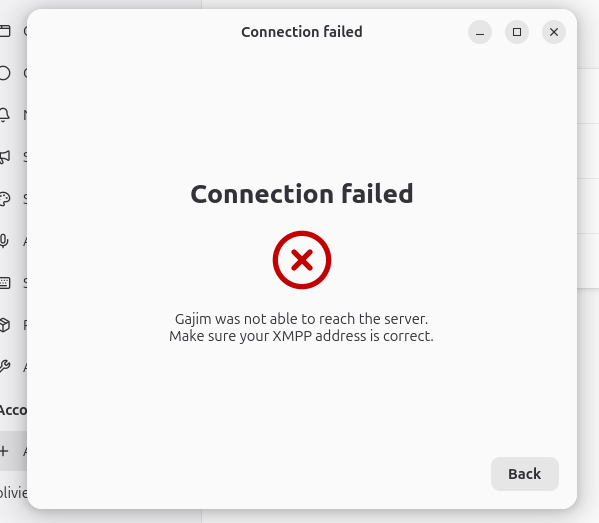Click the red error X icon

click(302, 260)
